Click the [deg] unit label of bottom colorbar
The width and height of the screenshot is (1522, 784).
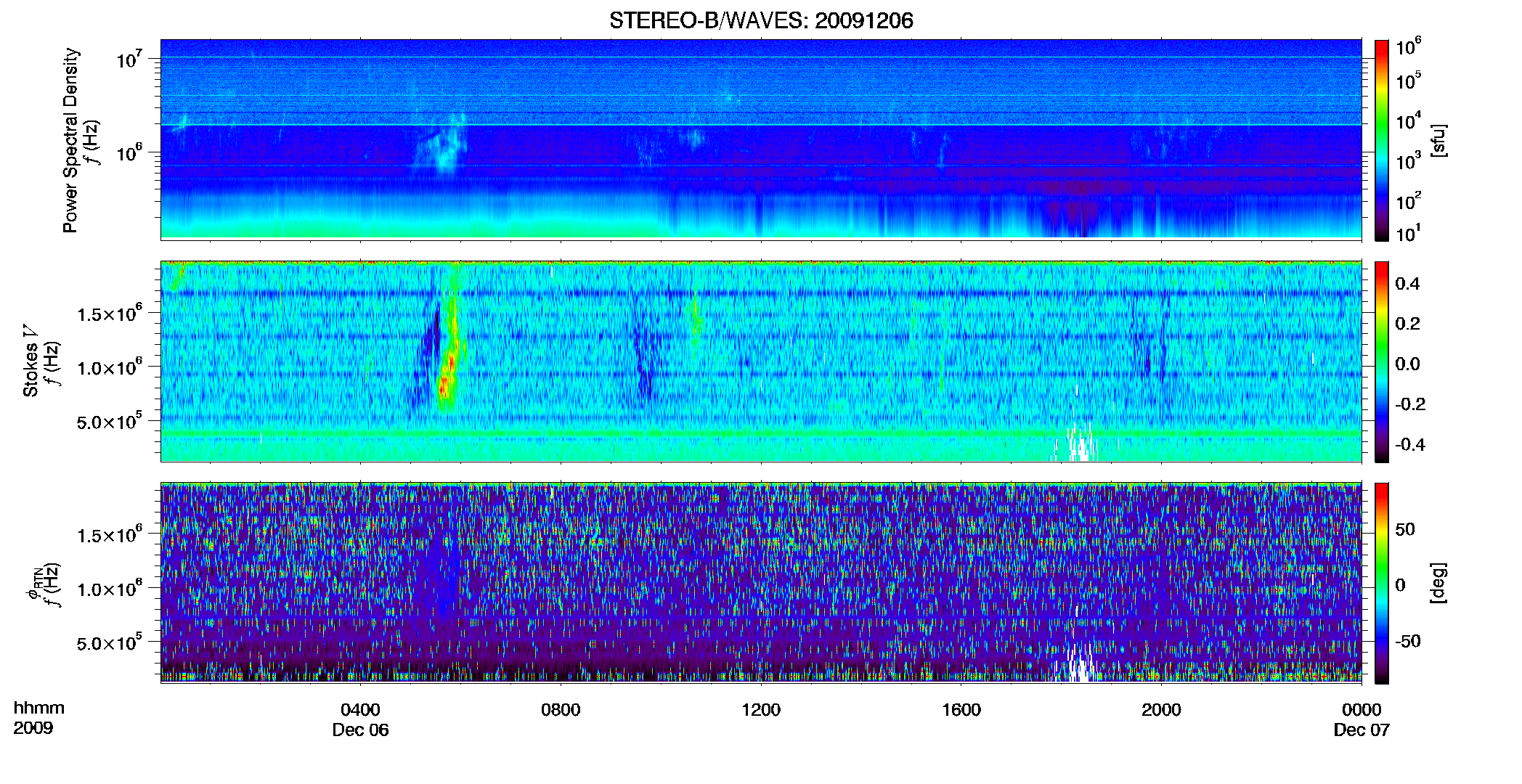point(1438,583)
